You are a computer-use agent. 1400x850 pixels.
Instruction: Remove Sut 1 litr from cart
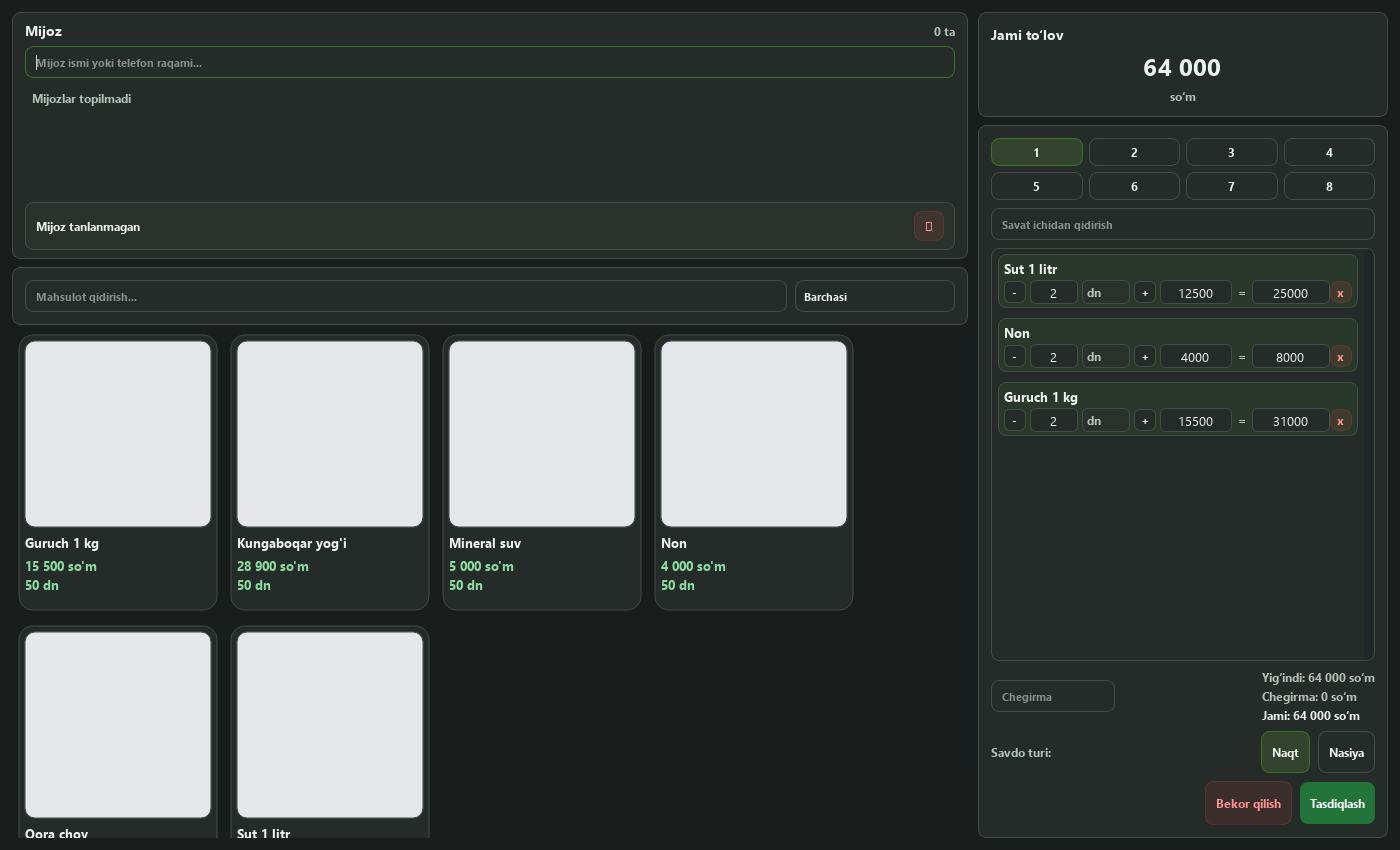[1340, 293]
